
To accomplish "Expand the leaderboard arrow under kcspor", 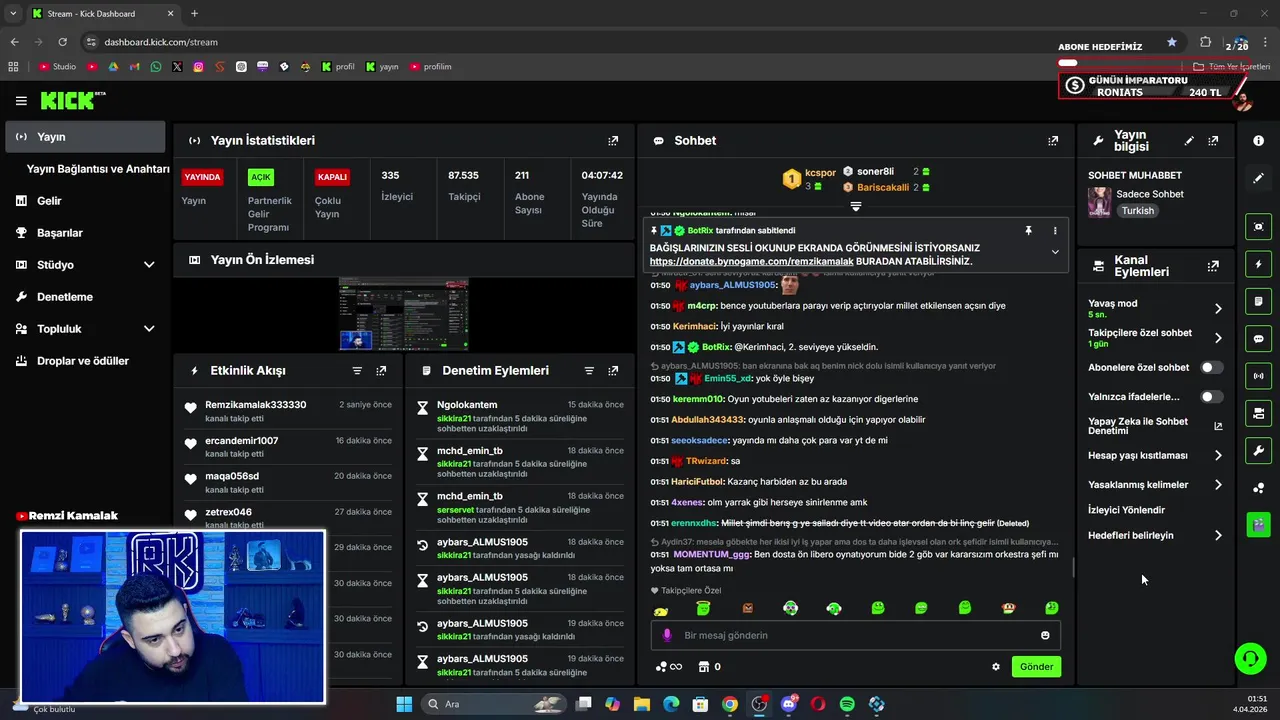I will [856, 206].
